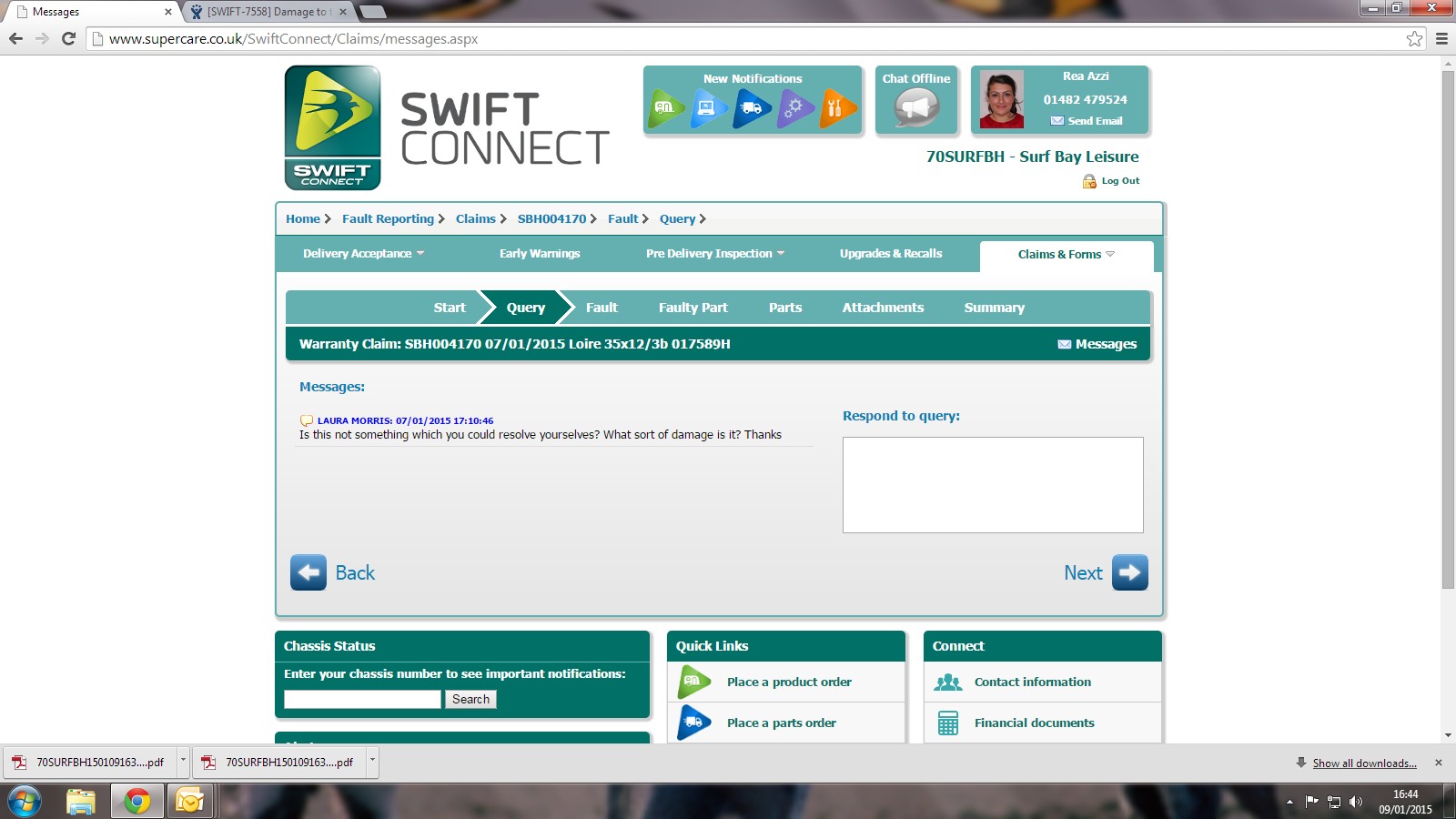The image size is (1456, 819).
Task: Click the SBH004170 breadcrumb link
Action: pos(551,218)
